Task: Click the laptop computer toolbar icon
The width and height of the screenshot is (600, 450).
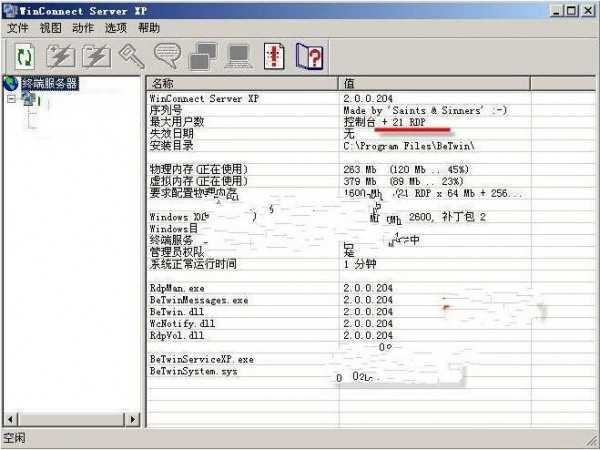Action: coord(239,56)
